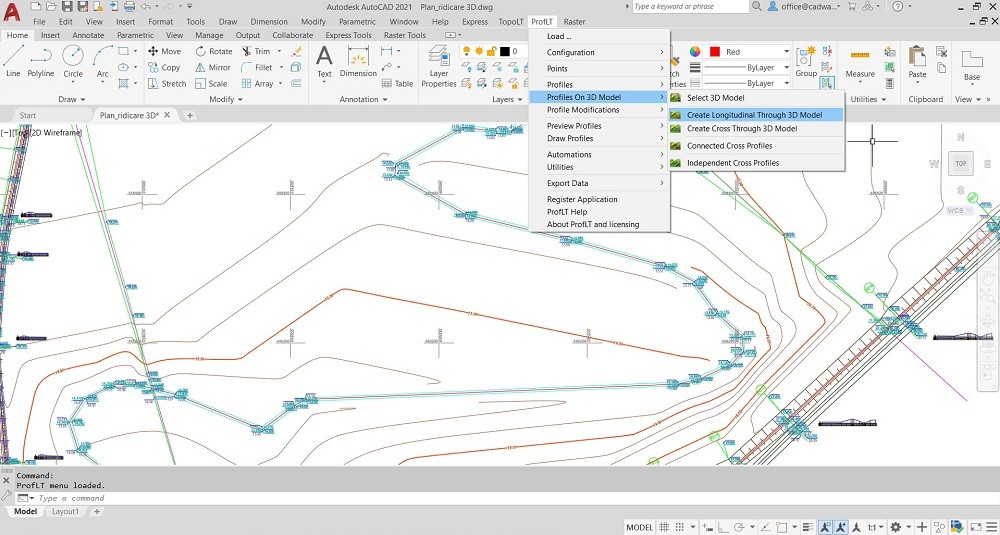The height and width of the screenshot is (535, 1000).
Task: Click the Scale tool
Action: click(211, 83)
